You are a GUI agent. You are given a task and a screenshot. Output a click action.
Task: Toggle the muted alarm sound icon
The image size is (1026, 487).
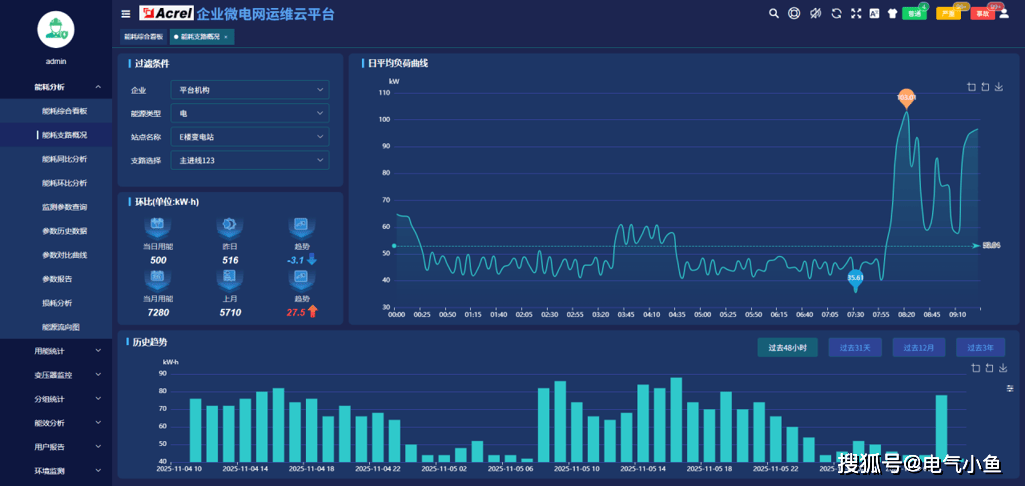click(x=815, y=13)
